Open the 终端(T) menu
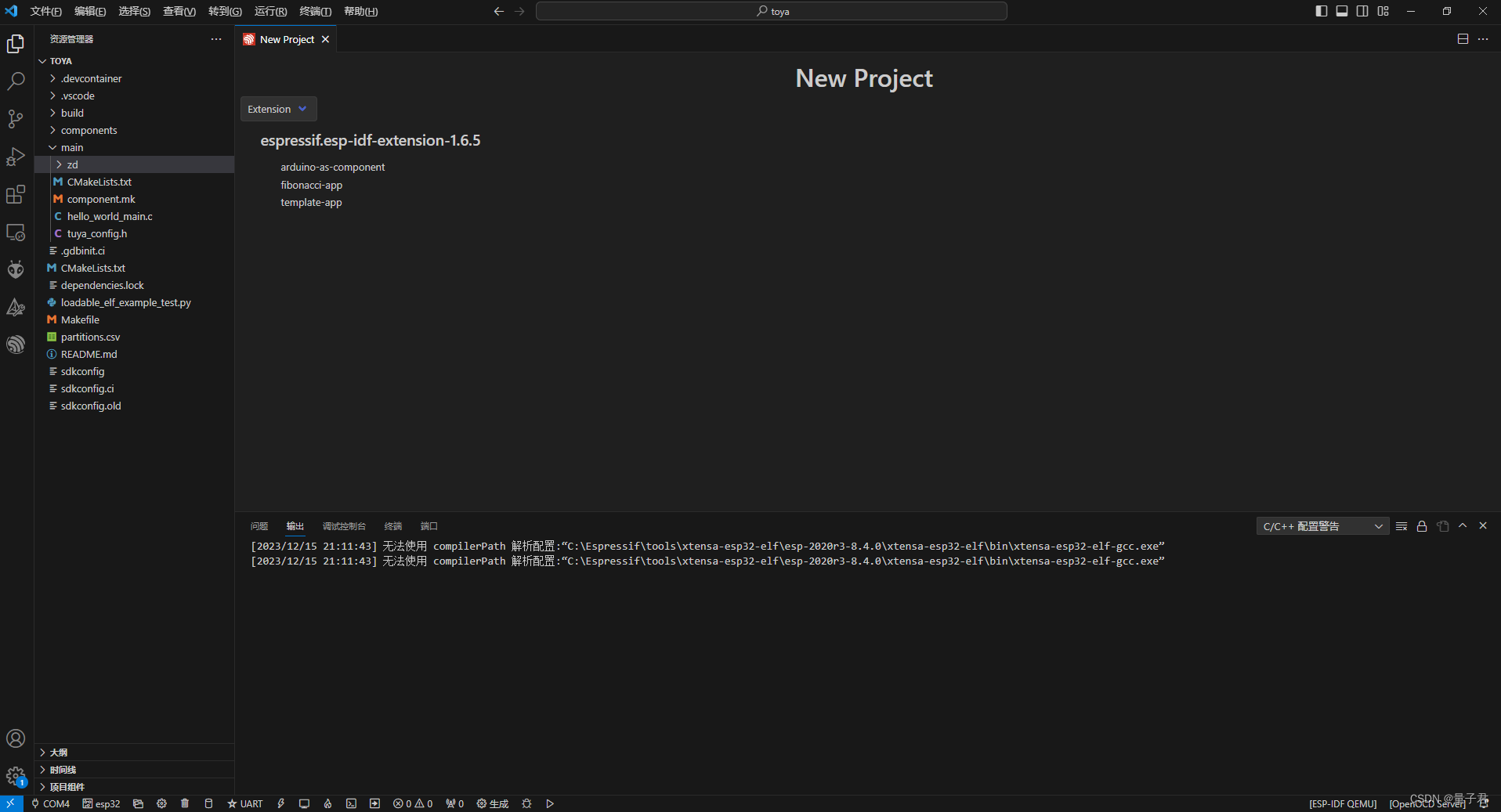This screenshot has width=1501, height=812. click(315, 11)
